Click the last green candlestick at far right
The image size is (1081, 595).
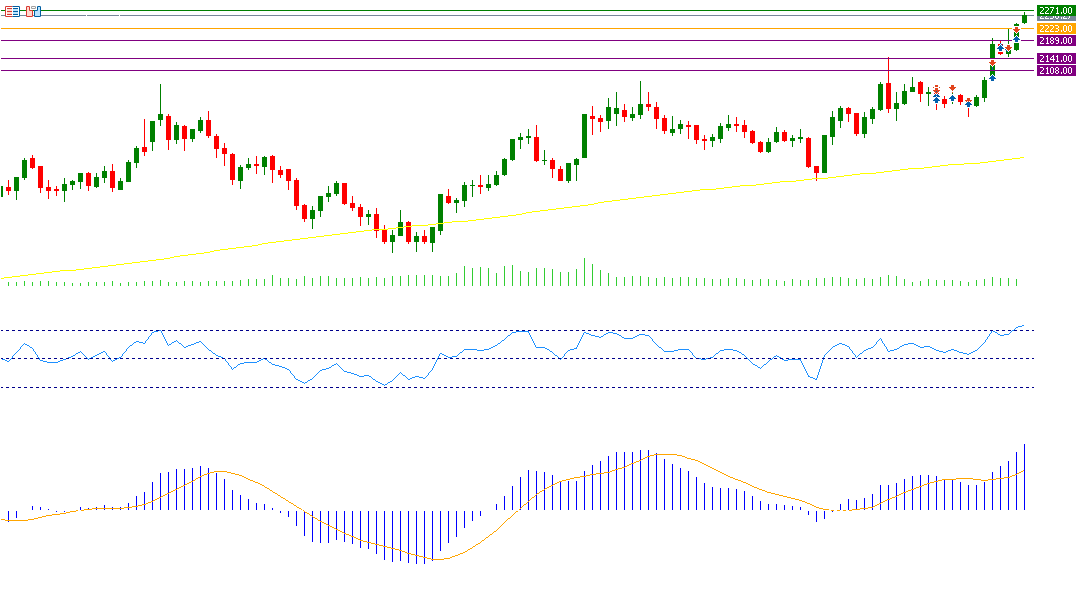click(x=1025, y=17)
